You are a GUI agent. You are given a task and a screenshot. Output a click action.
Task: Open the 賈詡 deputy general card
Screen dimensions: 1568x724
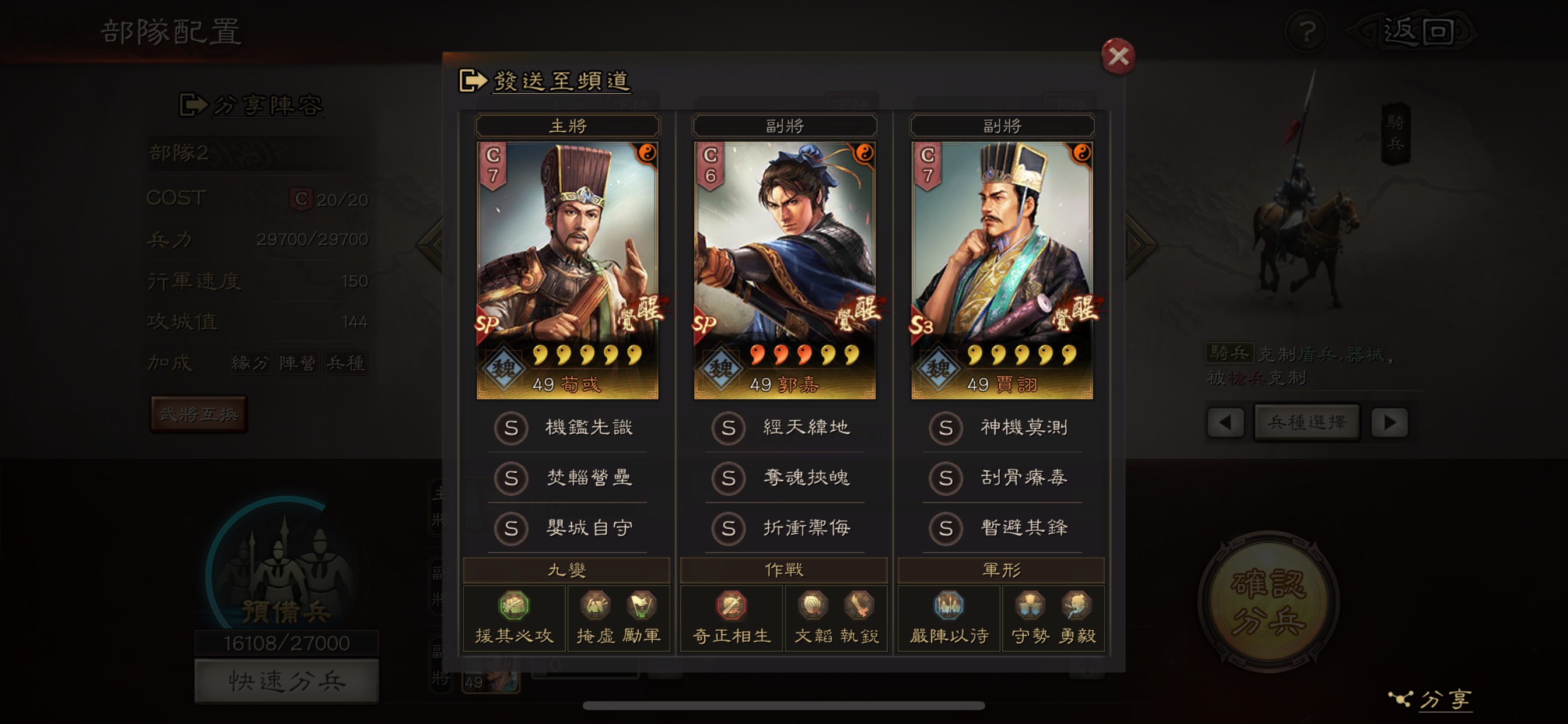click(x=1002, y=270)
